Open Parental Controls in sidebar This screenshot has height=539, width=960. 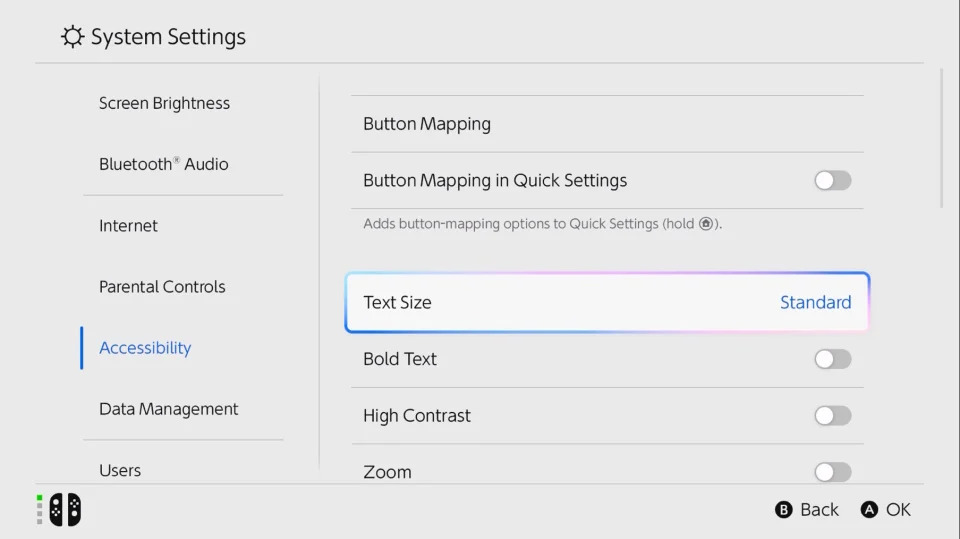pyautogui.click(x=162, y=287)
